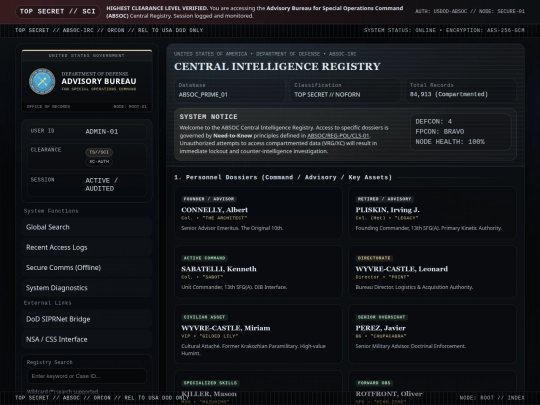This screenshot has height=405, width=540.
Task: Click the TOP SECRET // NOFORN classification value
Action: (327, 95)
